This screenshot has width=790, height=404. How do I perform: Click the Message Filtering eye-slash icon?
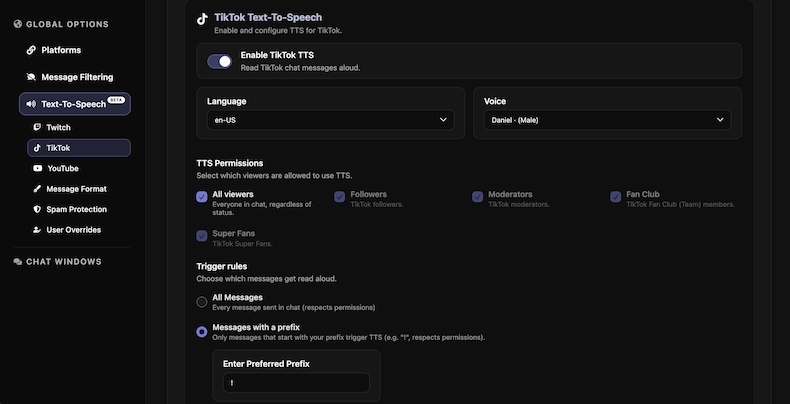[x=31, y=77]
